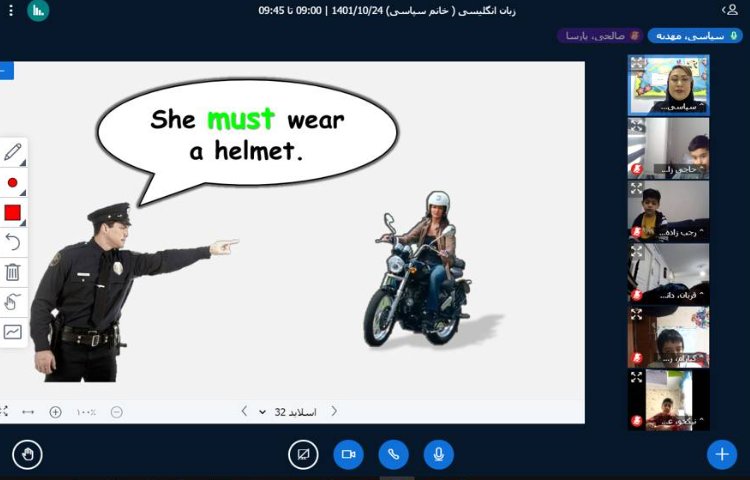Open the blue plus actions menu
The image size is (750, 480).
(x=722, y=454)
